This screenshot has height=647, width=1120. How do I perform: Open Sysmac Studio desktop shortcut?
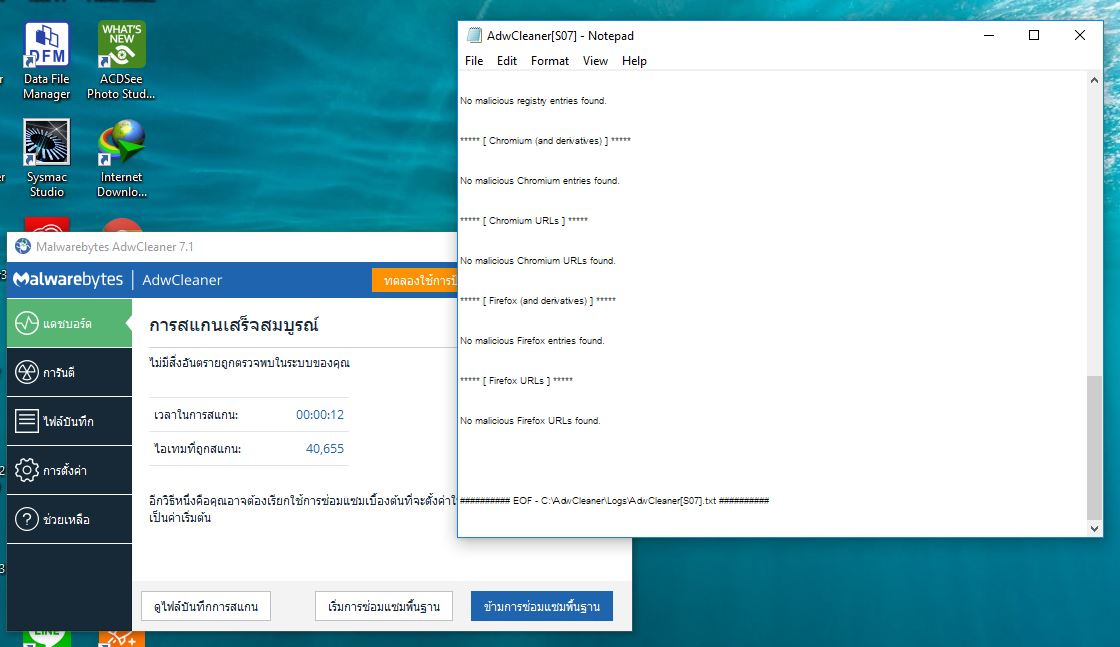(46, 159)
